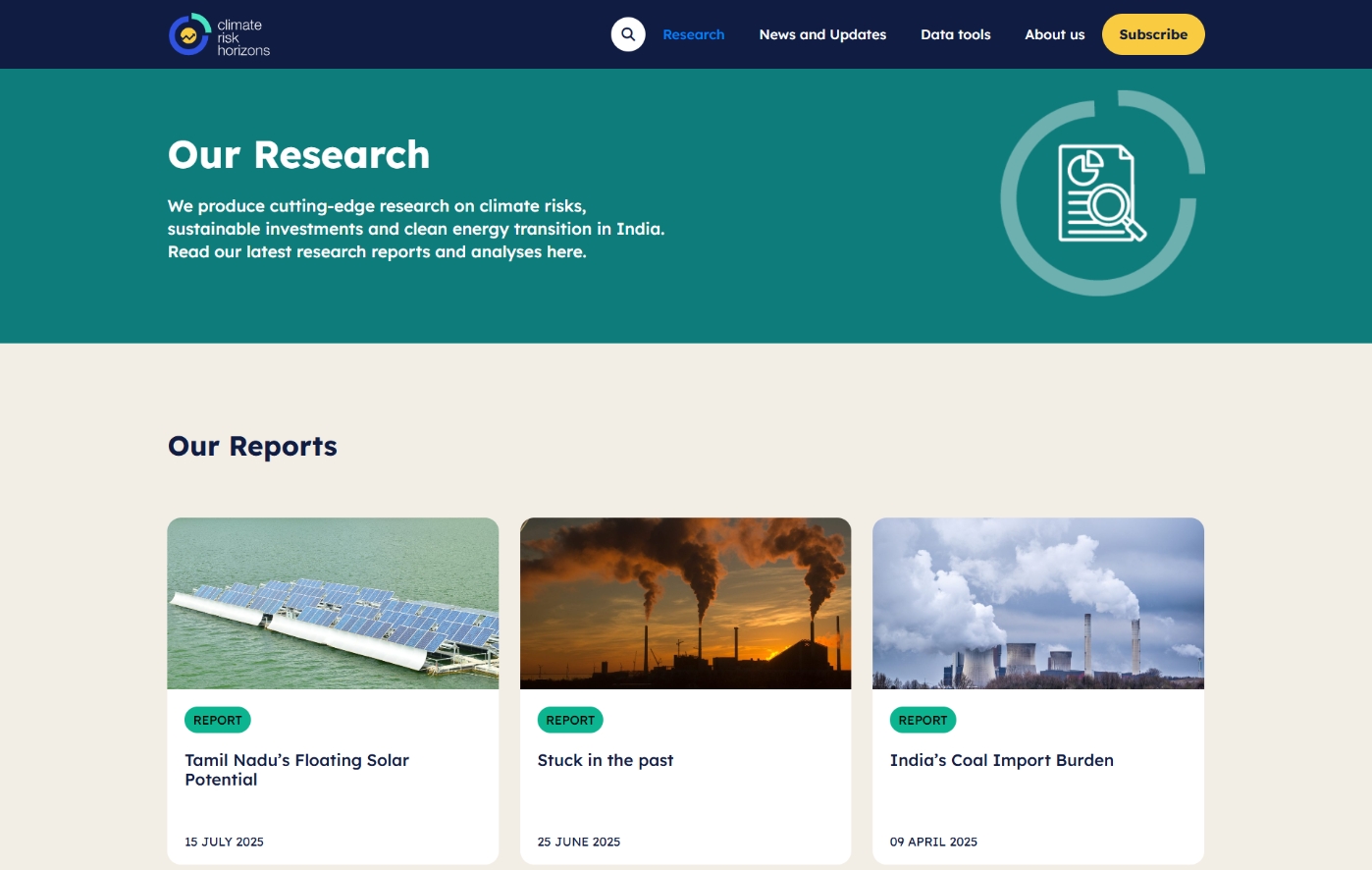Click the search magnifier icon
The height and width of the screenshot is (870, 1372).
(628, 34)
